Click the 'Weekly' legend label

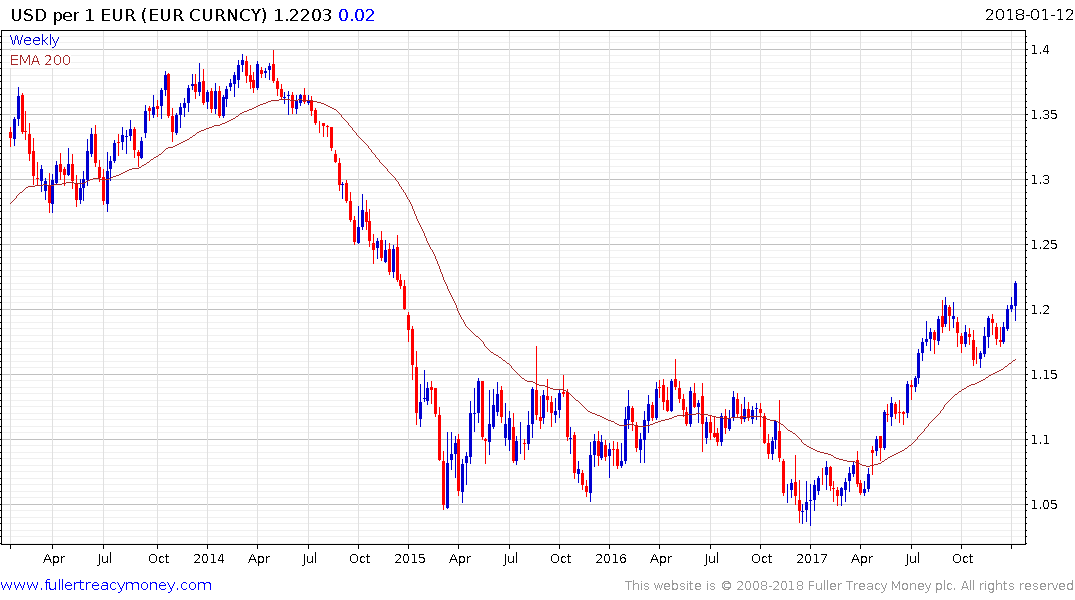[x=34, y=40]
